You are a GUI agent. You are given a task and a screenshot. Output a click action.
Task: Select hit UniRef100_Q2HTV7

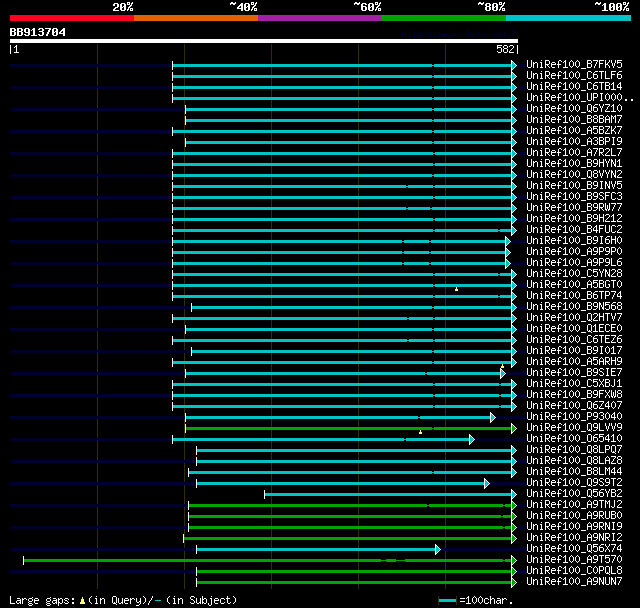click(574, 318)
